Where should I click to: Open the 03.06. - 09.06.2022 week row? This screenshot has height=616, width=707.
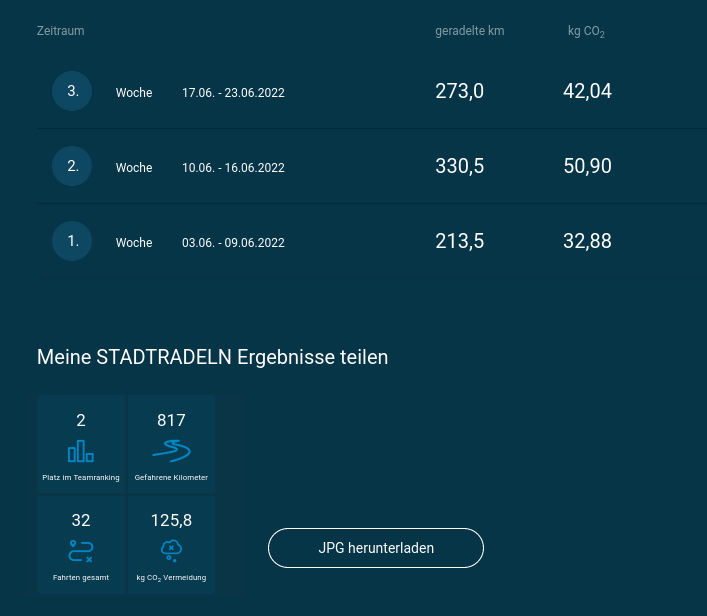[233, 243]
